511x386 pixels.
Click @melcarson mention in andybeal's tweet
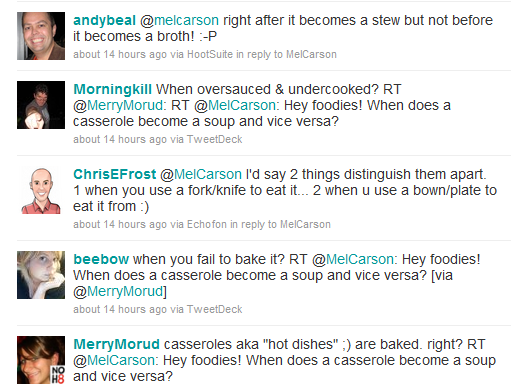tap(179, 21)
